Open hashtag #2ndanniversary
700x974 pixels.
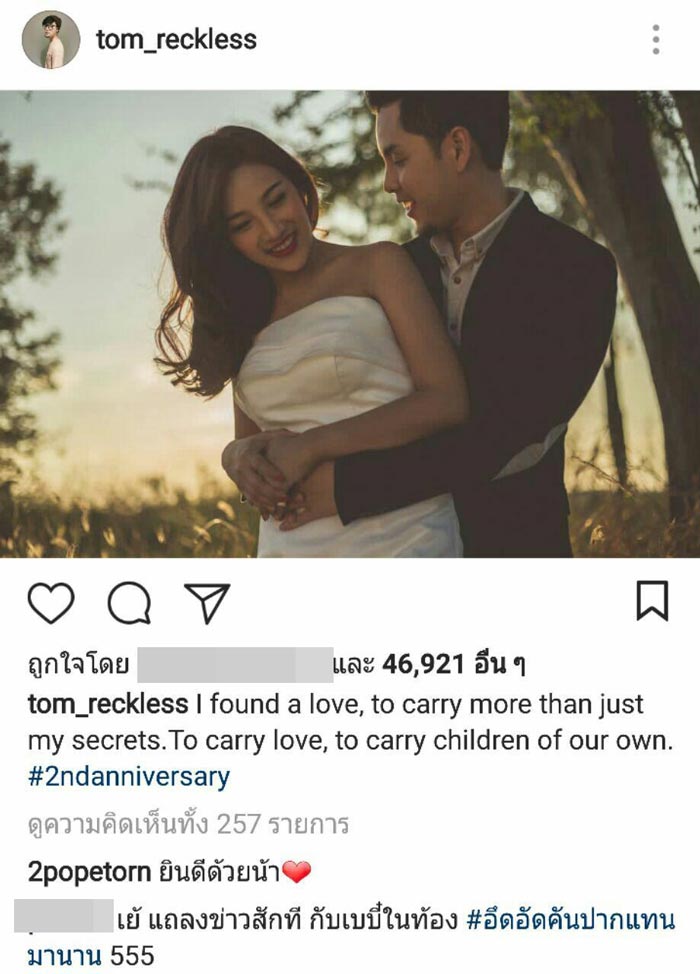coord(129,777)
